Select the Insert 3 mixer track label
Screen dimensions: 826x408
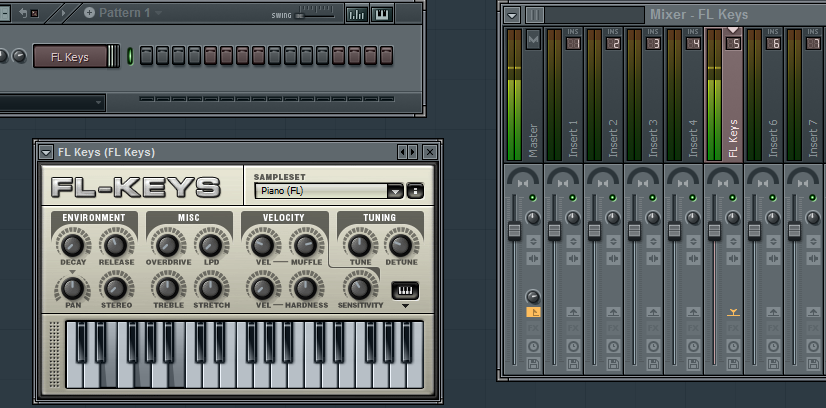click(653, 138)
